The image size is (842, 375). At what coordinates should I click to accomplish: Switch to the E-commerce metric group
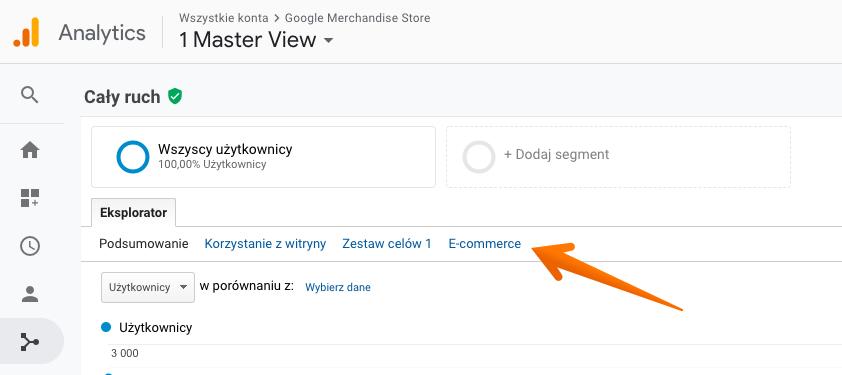484,244
